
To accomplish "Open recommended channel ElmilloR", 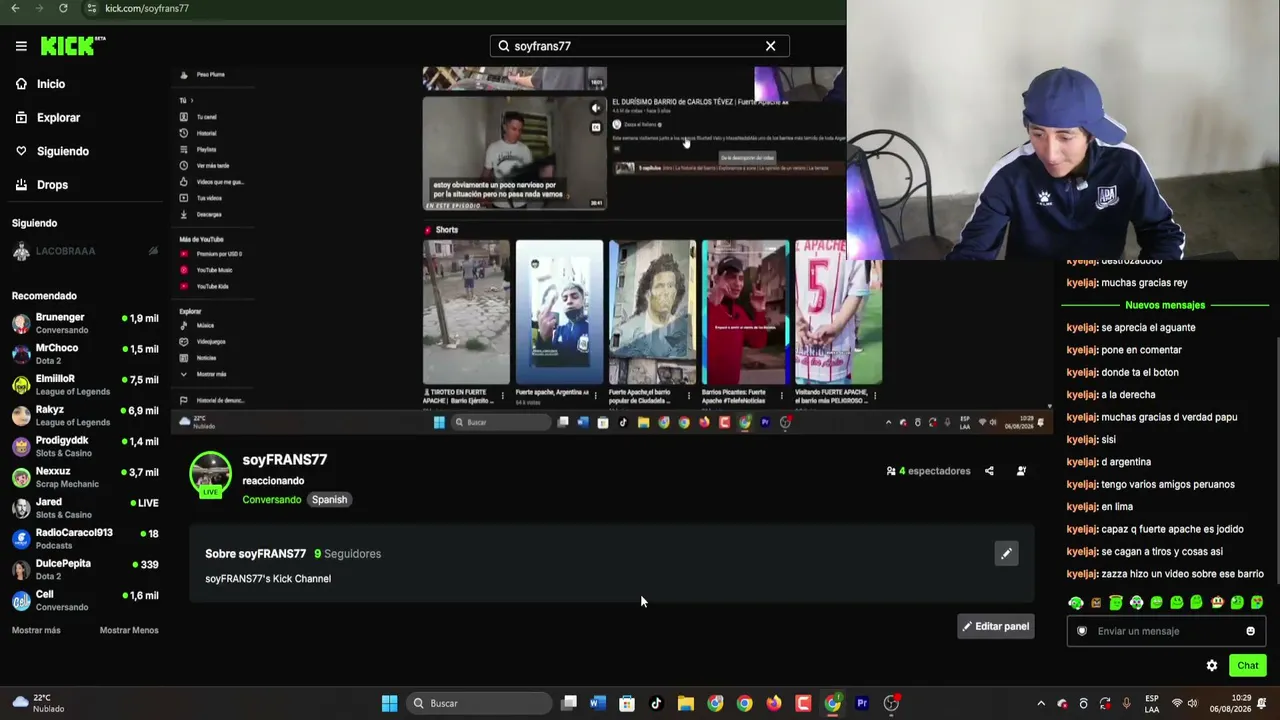I will [x=85, y=385].
